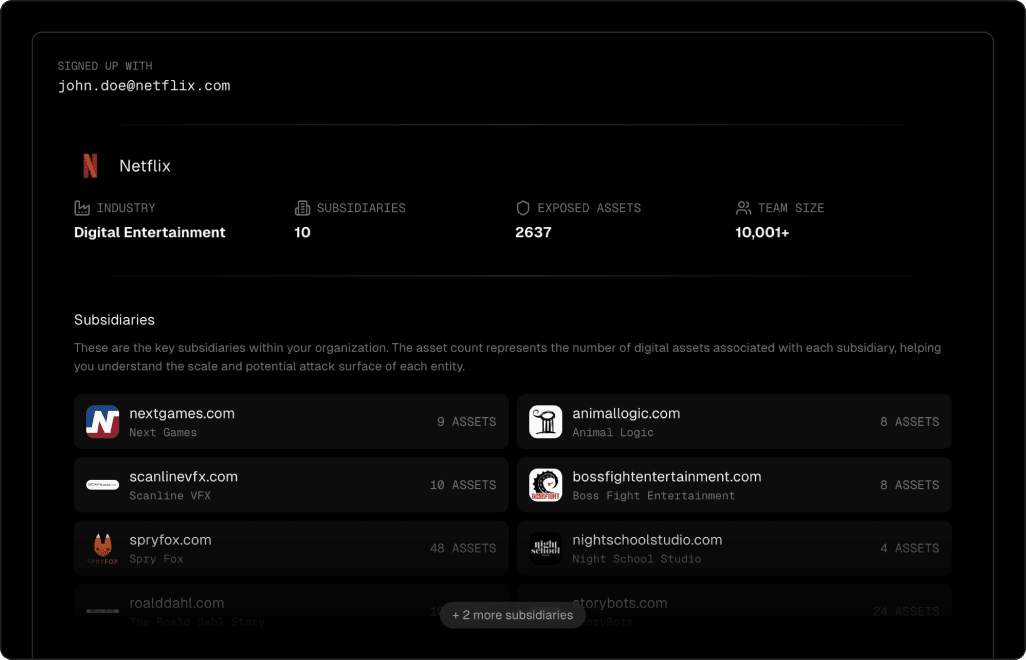The image size is (1026, 660).
Task: Click the spryfox.com 48 Assets count
Action: pyautogui.click(x=462, y=548)
